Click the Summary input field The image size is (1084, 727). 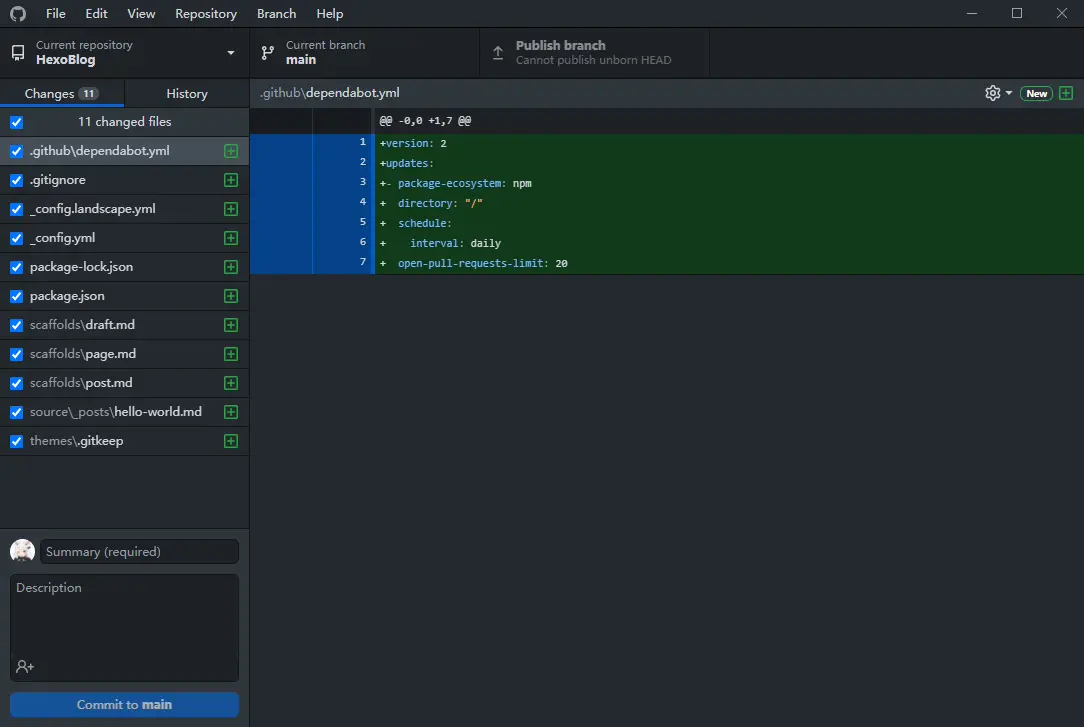pyautogui.click(x=139, y=551)
